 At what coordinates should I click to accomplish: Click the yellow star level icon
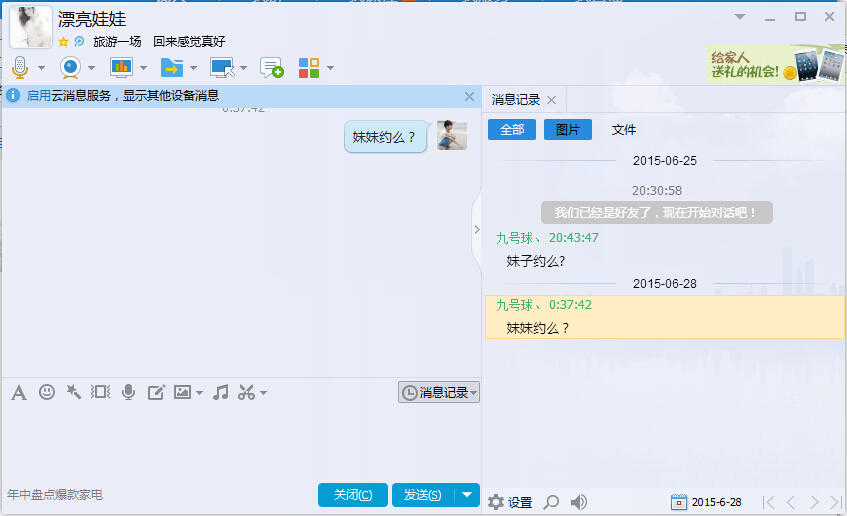click(63, 42)
